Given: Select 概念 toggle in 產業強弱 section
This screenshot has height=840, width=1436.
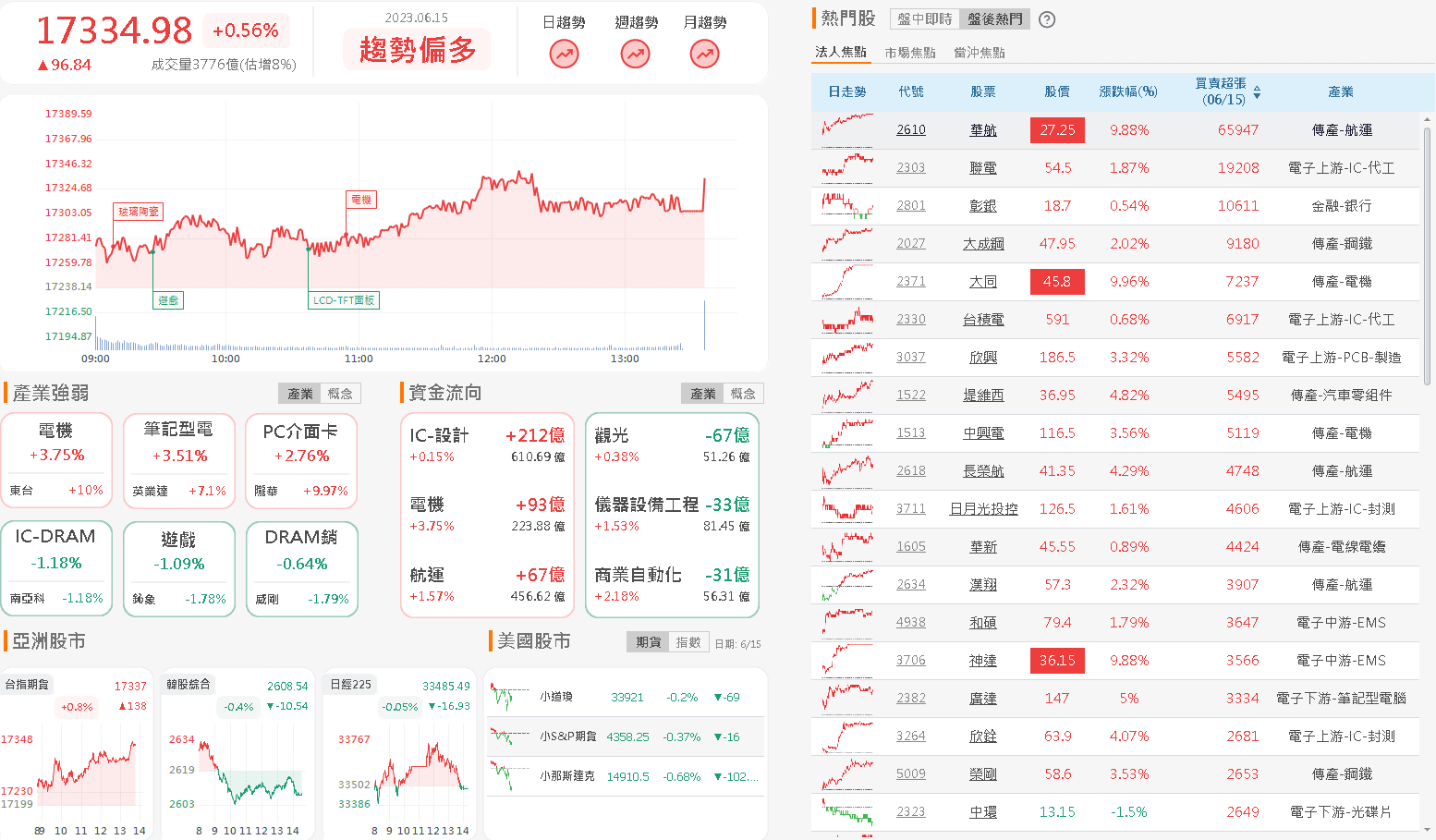Looking at the screenshot, I should click(x=340, y=394).
